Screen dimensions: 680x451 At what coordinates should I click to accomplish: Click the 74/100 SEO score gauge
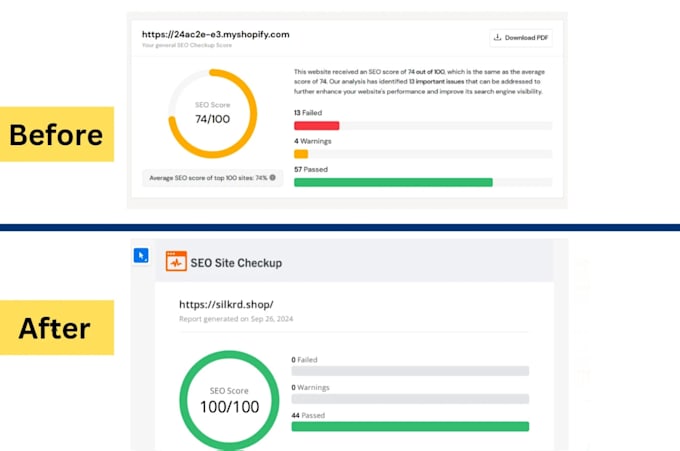pos(212,114)
